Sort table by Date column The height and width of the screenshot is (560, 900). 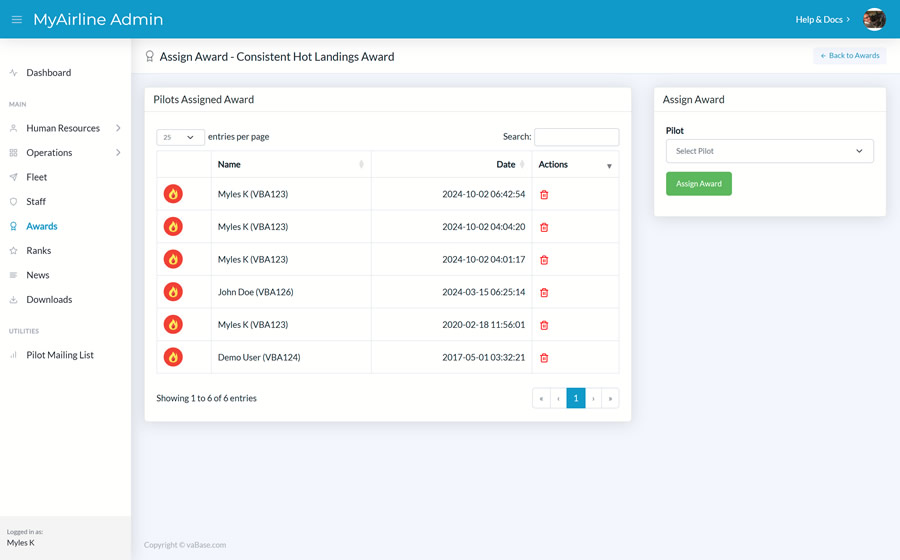coord(506,164)
